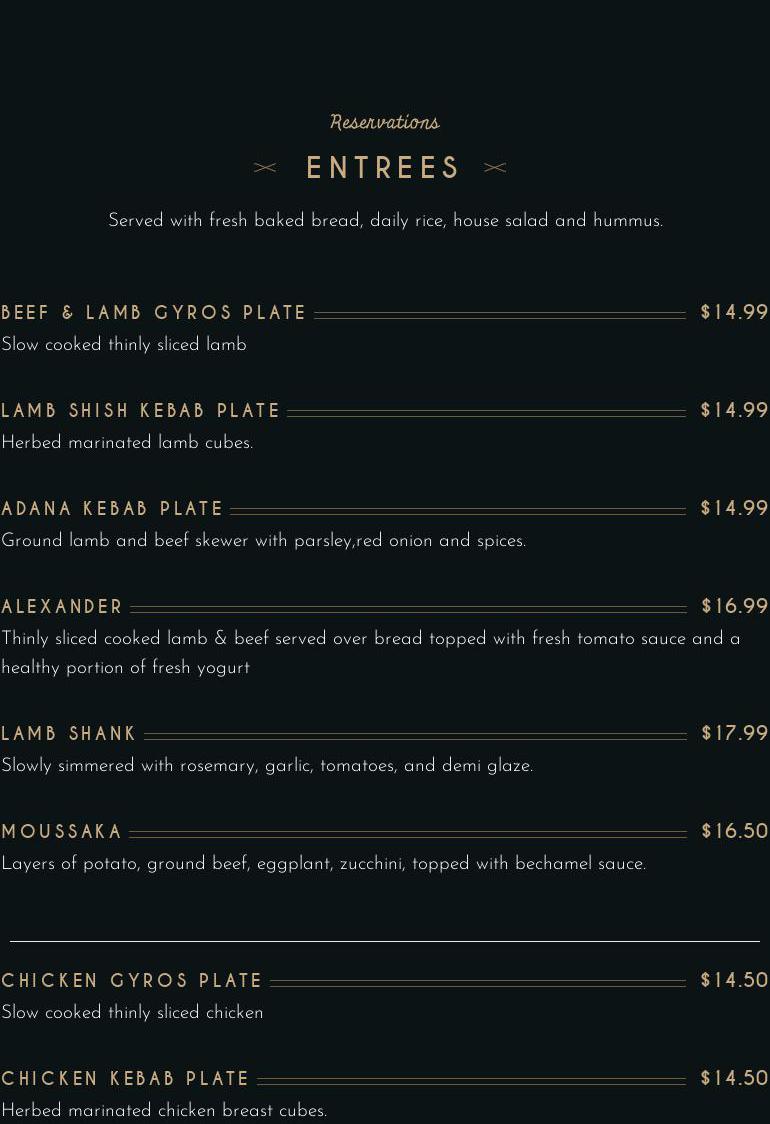Screen dimensions: 770x1124
Task: Click the $17.99 Lamb Shank price
Action: (x=735, y=734)
